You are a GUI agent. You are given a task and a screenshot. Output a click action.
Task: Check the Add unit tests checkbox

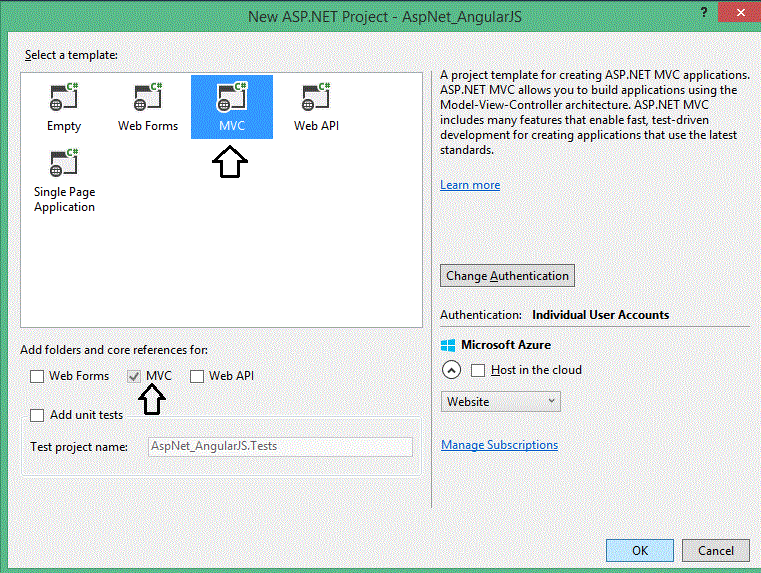tap(37, 415)
